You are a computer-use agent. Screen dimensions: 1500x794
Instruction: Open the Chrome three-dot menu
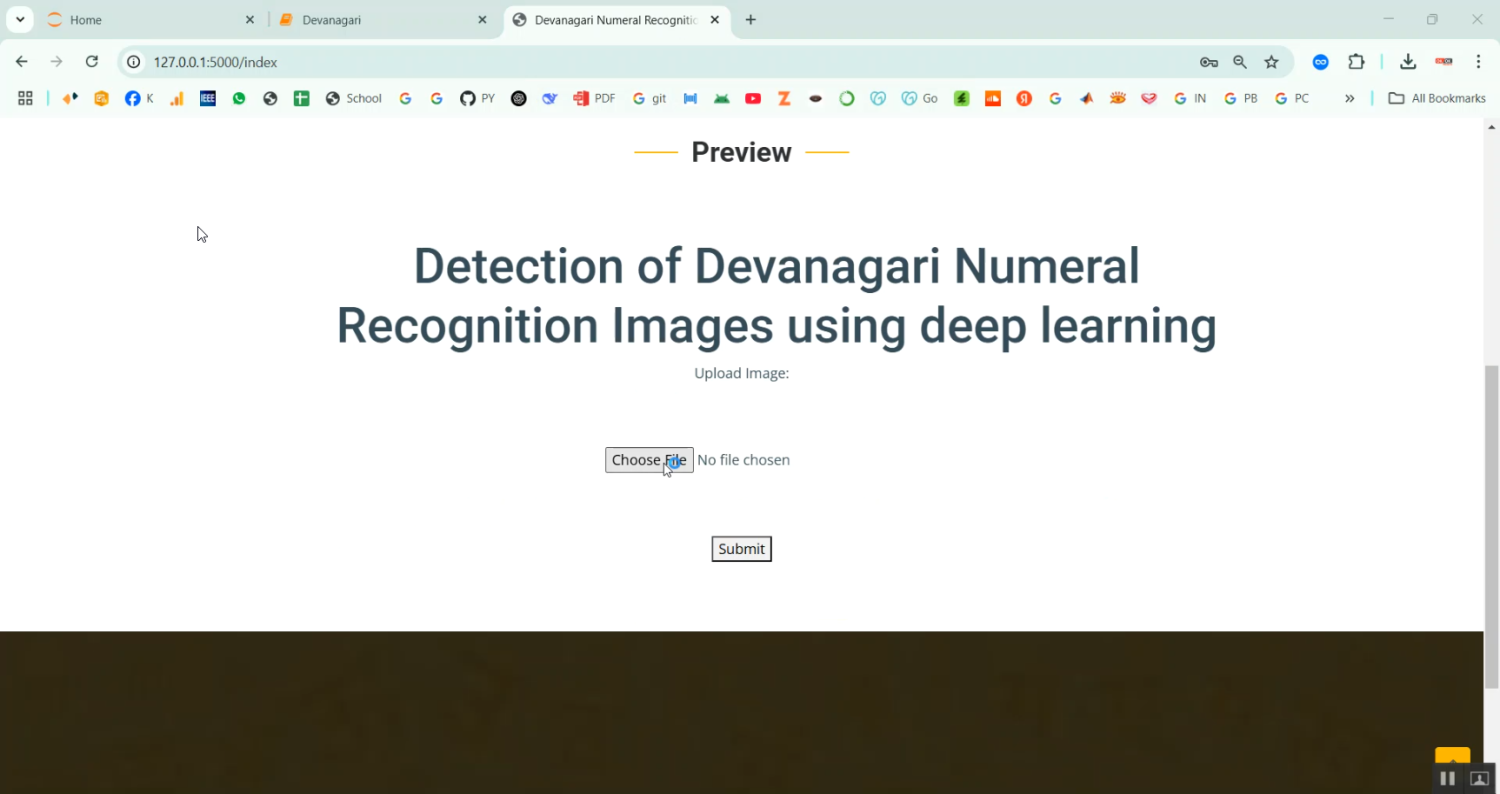1478,62
